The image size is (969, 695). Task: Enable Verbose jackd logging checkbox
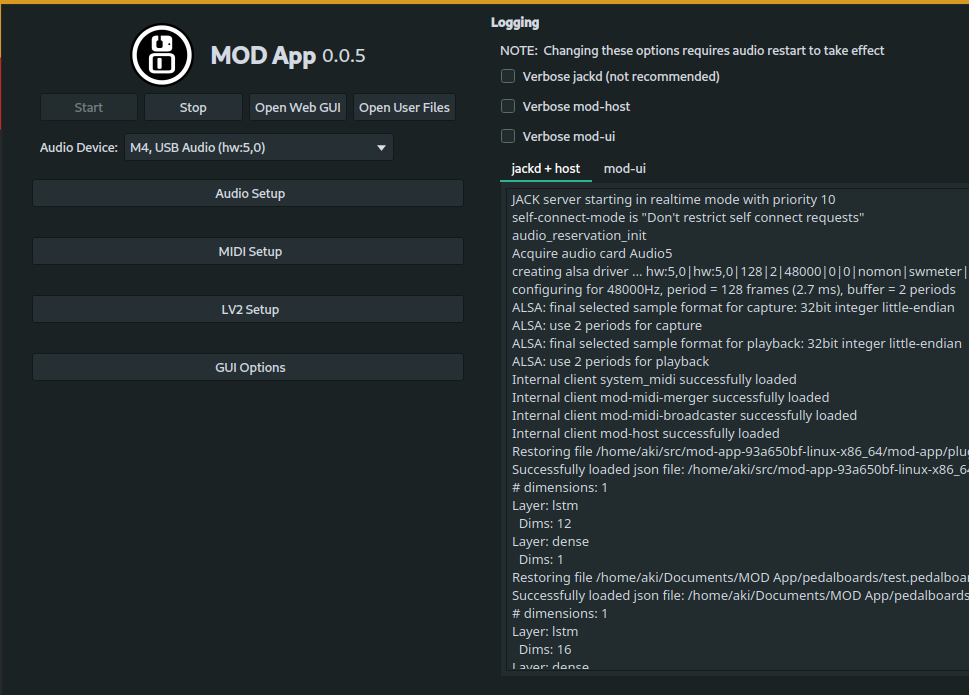508,76
